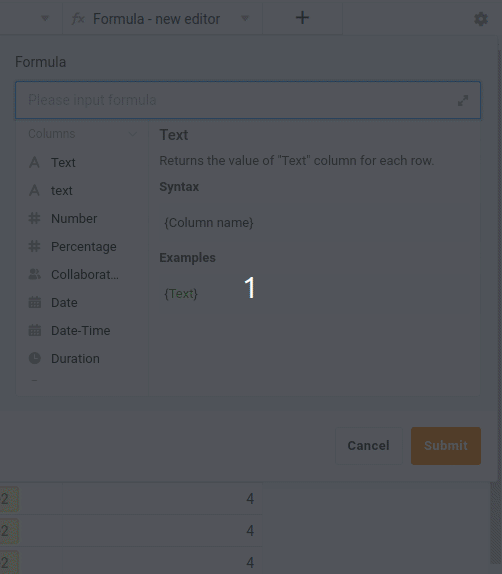Focus the Please input formula field
This screenshot has width=502, height=574.
(248, 100)
